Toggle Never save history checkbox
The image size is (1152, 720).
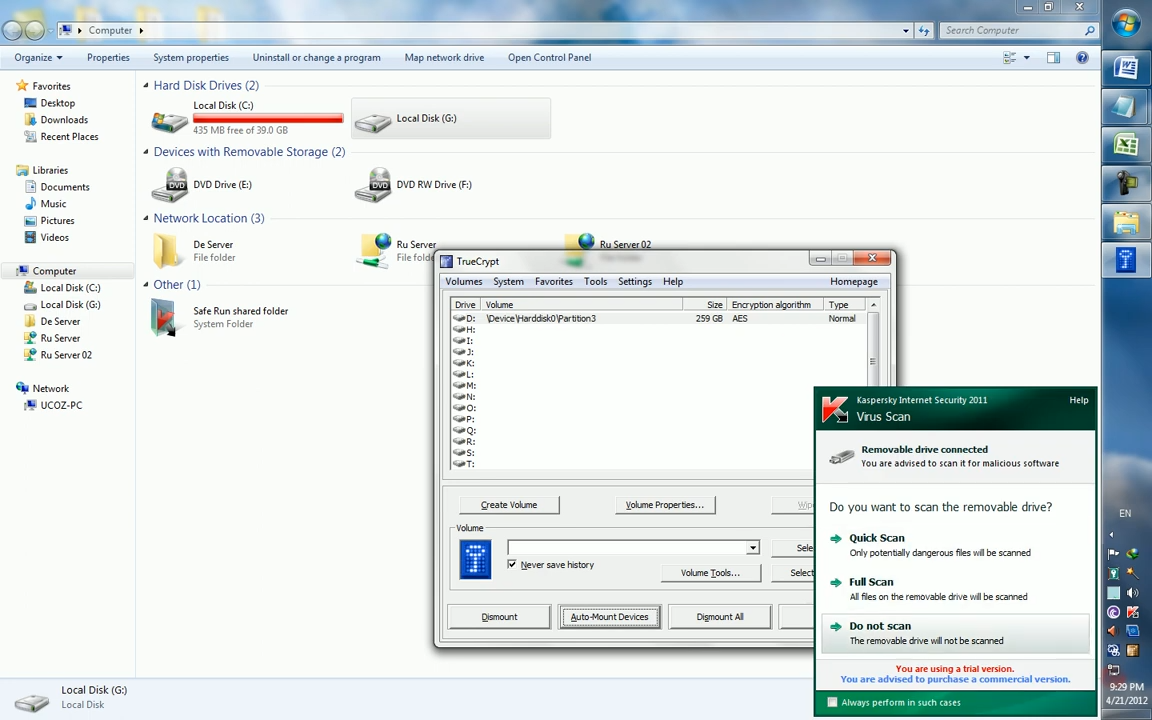click(511, 564)
